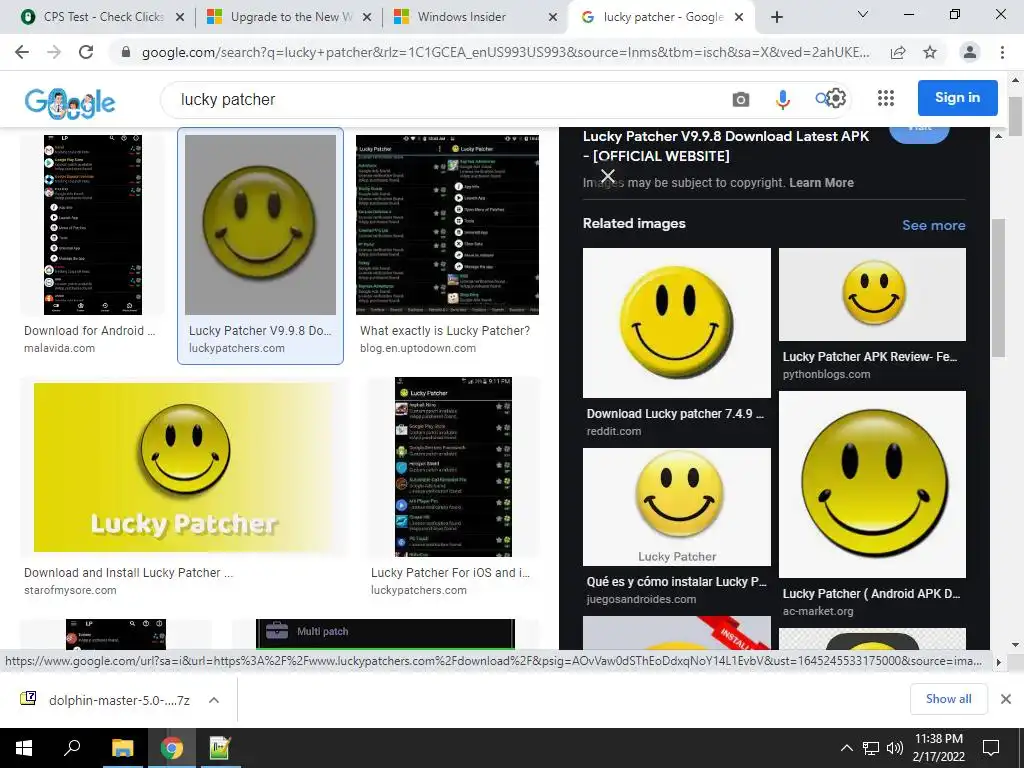Close the downloads bar
The height and width of the screenshot is (768, 1024).
tap(1006, 699)
